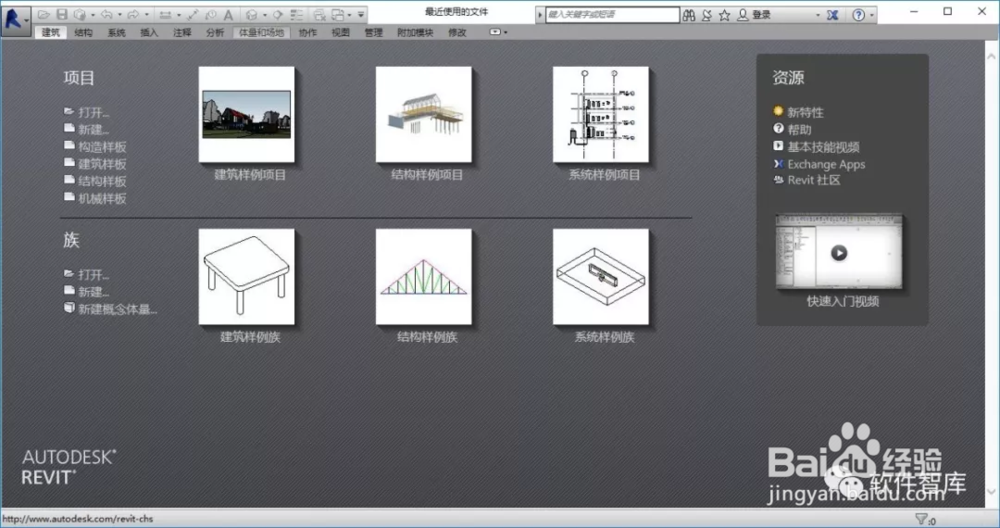Click the Thin Lines icon
Screen dimensions: 1000x528
coord(297,14)
